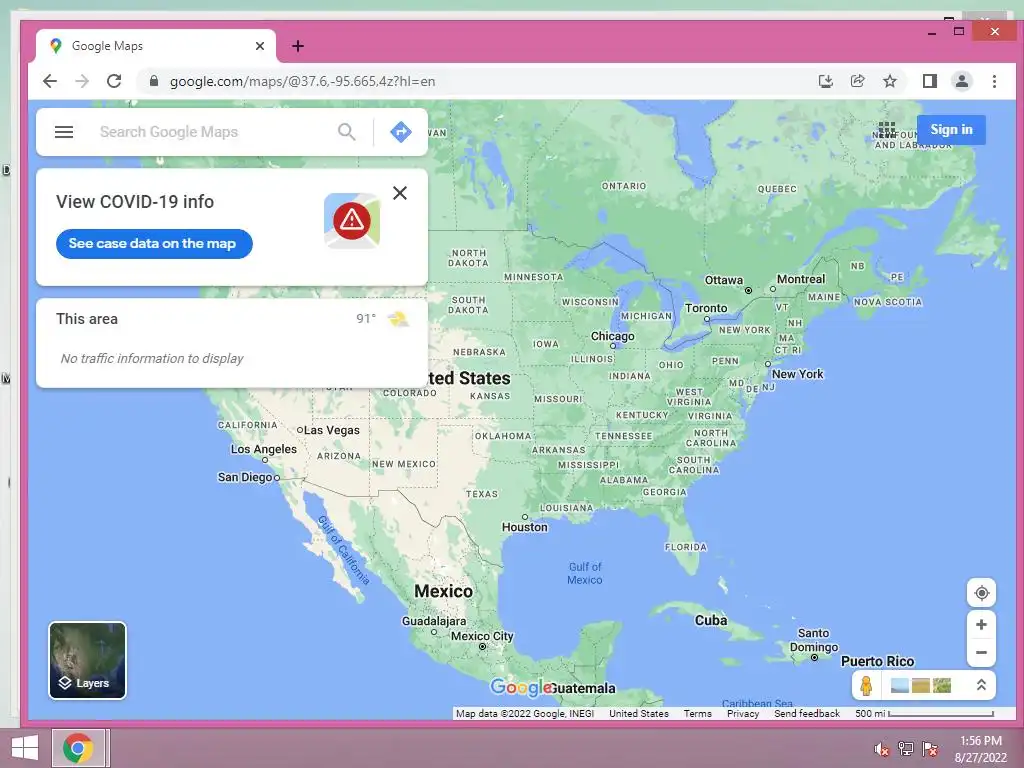Click the Toronto map label
The image size is (1024, 768).
(705, 308)
